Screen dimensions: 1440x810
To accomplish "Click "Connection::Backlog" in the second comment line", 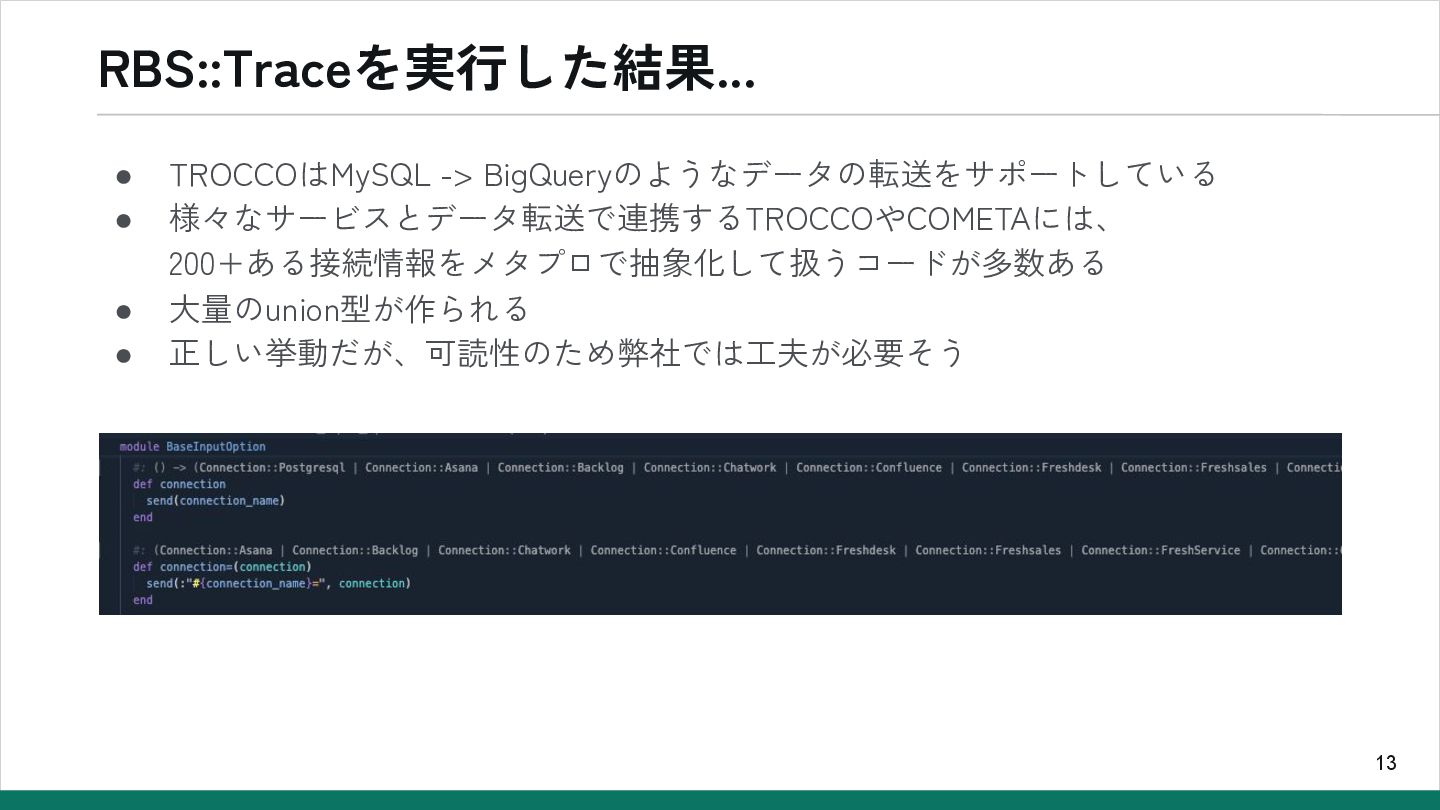I will click(355, 550).
